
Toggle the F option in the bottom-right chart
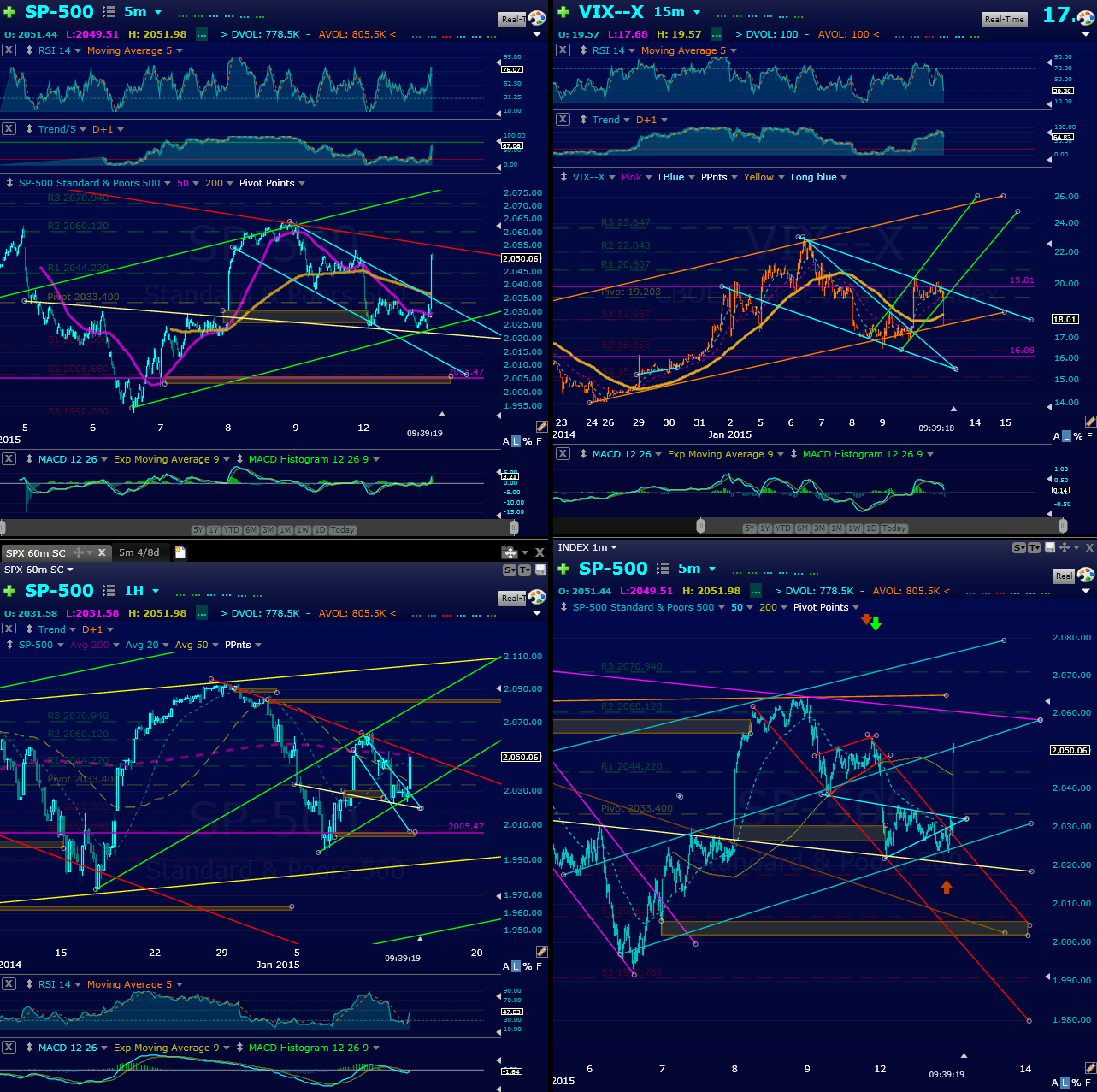click(x=1088, y=1082)
